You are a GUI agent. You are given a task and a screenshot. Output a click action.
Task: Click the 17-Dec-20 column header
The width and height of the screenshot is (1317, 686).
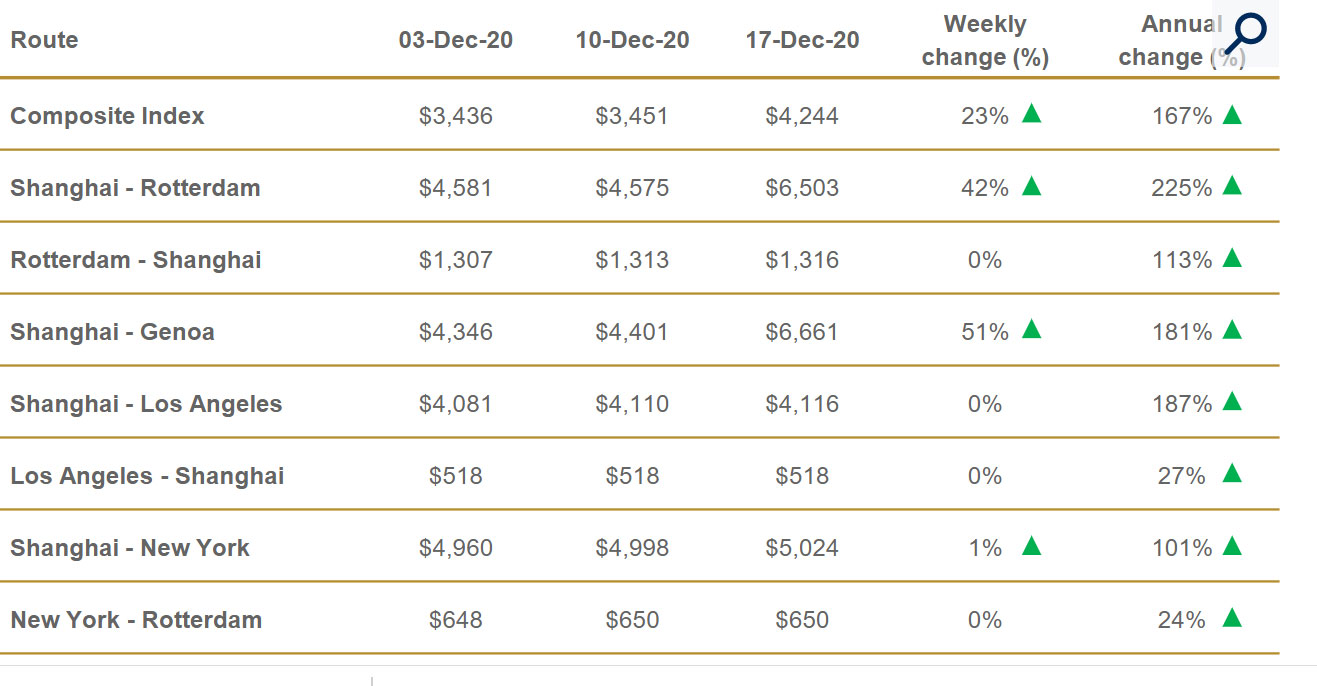[x=802, y=40]
